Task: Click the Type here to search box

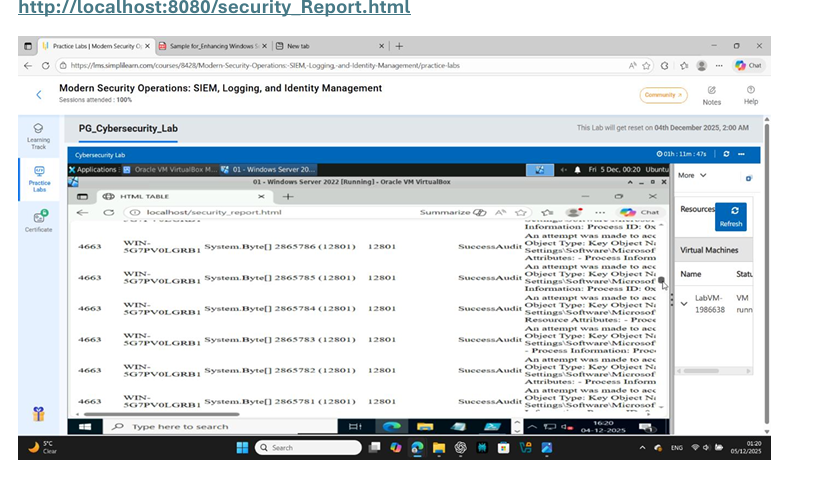Action: pos(220,427)
